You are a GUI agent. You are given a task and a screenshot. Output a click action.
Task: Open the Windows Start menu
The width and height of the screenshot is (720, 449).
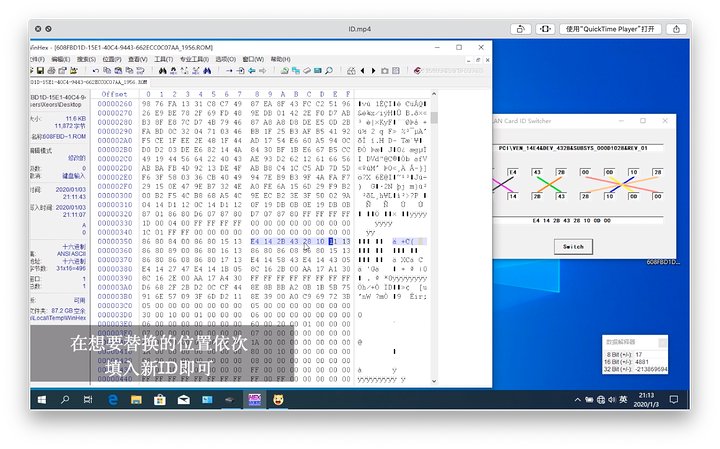(x=42, y=399)
